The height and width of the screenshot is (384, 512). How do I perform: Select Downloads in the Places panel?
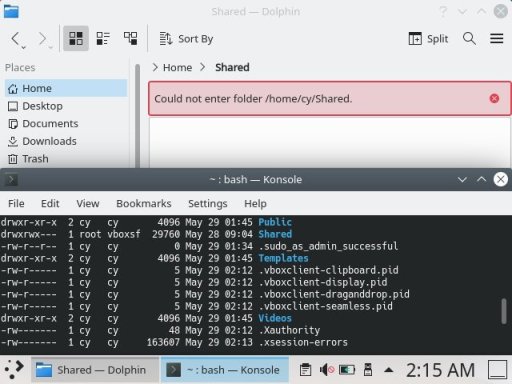pos(66,141)
